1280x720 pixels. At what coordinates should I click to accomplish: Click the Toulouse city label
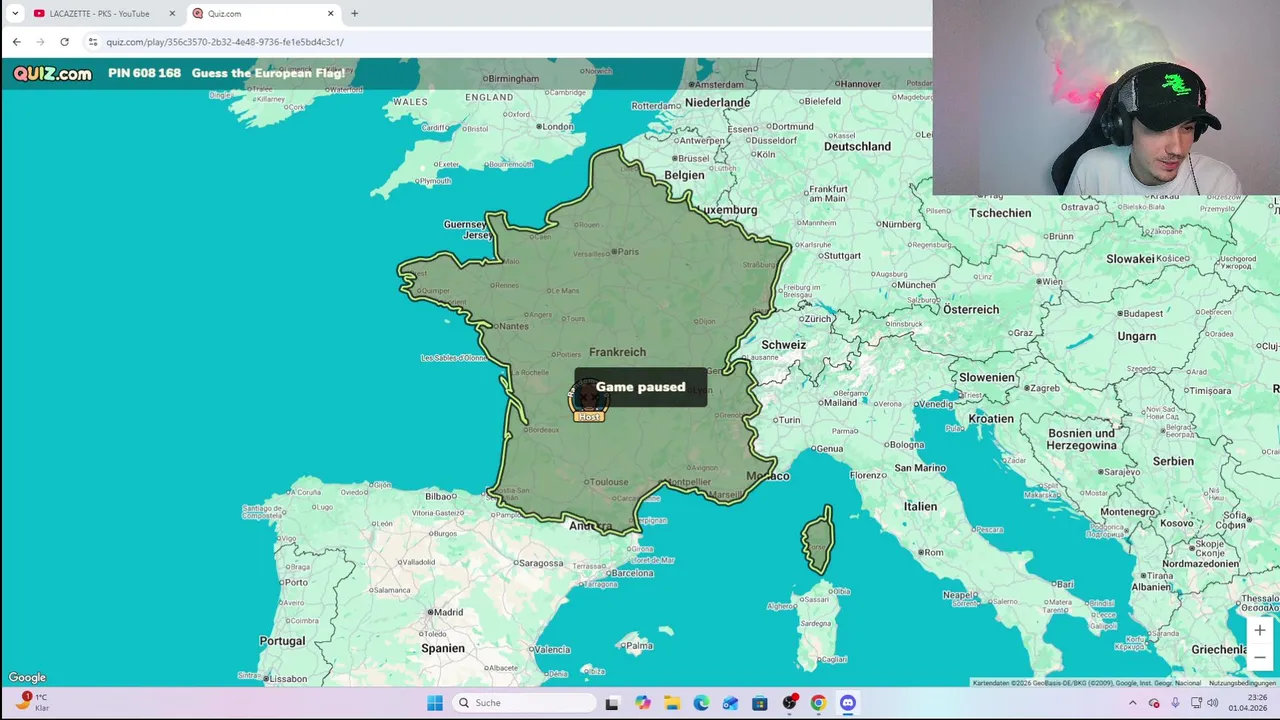pos(608,482)
